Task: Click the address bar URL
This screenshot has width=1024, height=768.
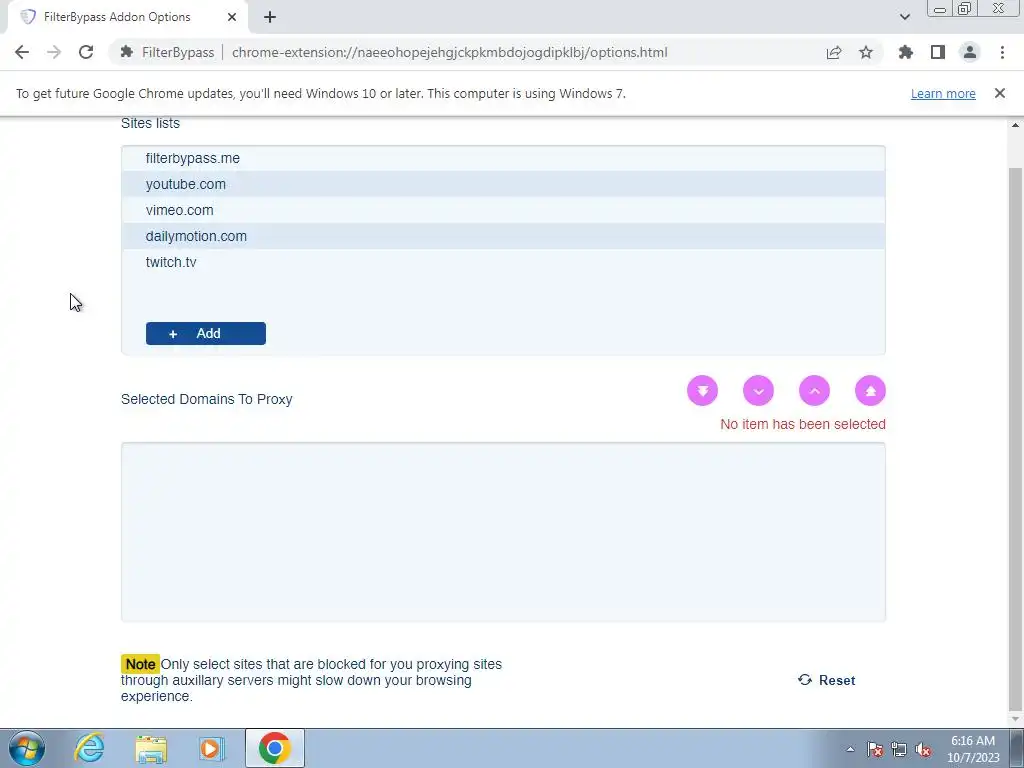Action: pyautogui.click(x=449, y=52)
